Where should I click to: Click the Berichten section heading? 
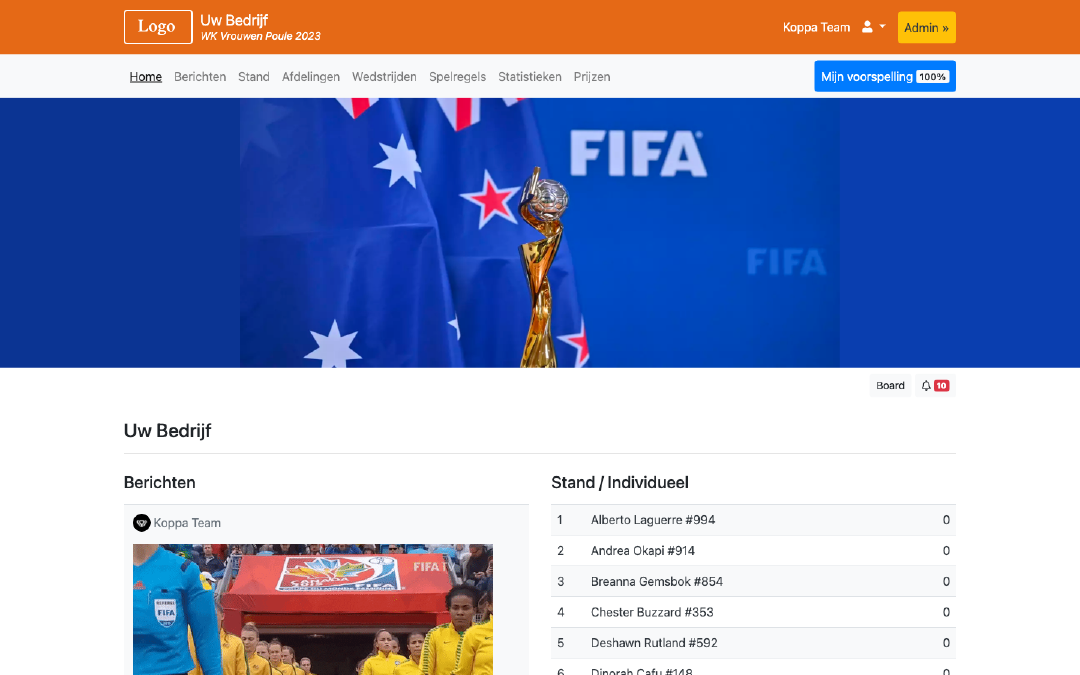160,482
